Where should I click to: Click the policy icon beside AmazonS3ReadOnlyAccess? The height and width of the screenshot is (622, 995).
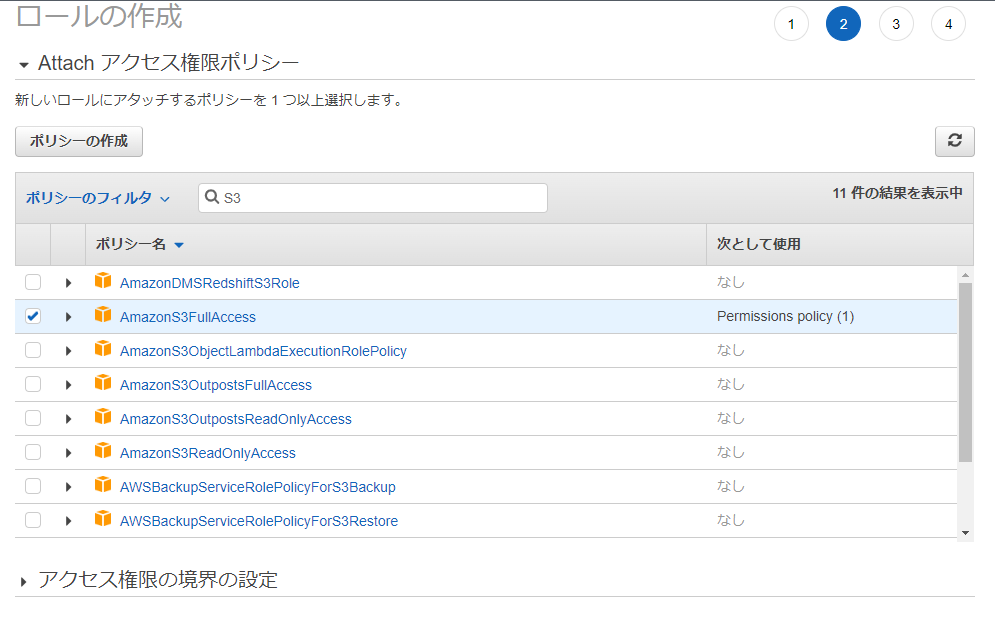pyautogui.click(x=103, y=451)
